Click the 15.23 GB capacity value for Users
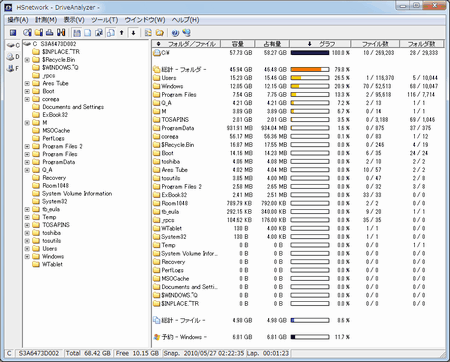The height and width of the screenshot is (362, 450). point(241,78)
